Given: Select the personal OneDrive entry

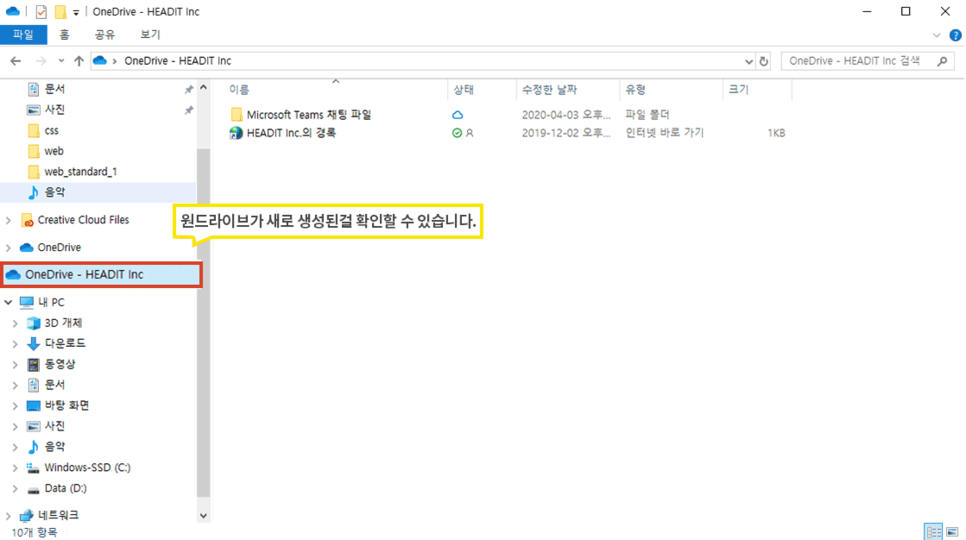Looking at the screenshot, I should pos(59,248).
